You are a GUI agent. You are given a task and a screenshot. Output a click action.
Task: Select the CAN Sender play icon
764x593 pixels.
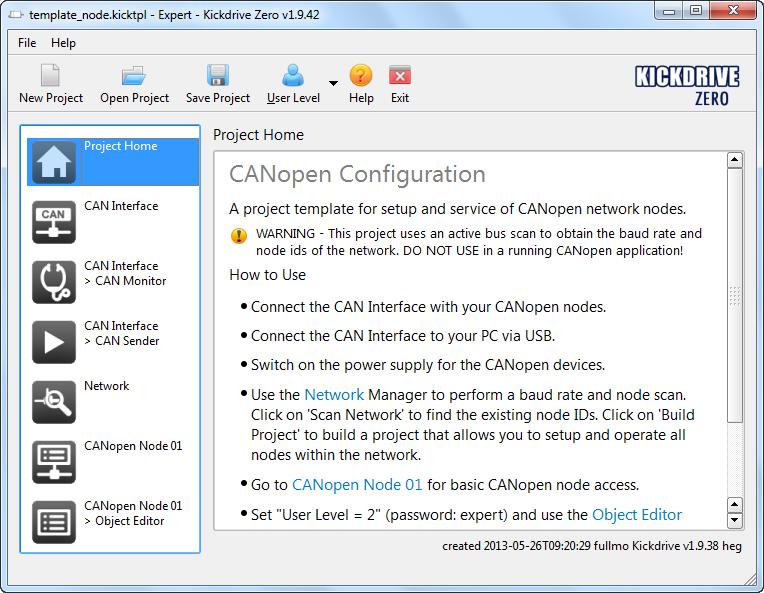pyautogui.click(x=54, y=342)
